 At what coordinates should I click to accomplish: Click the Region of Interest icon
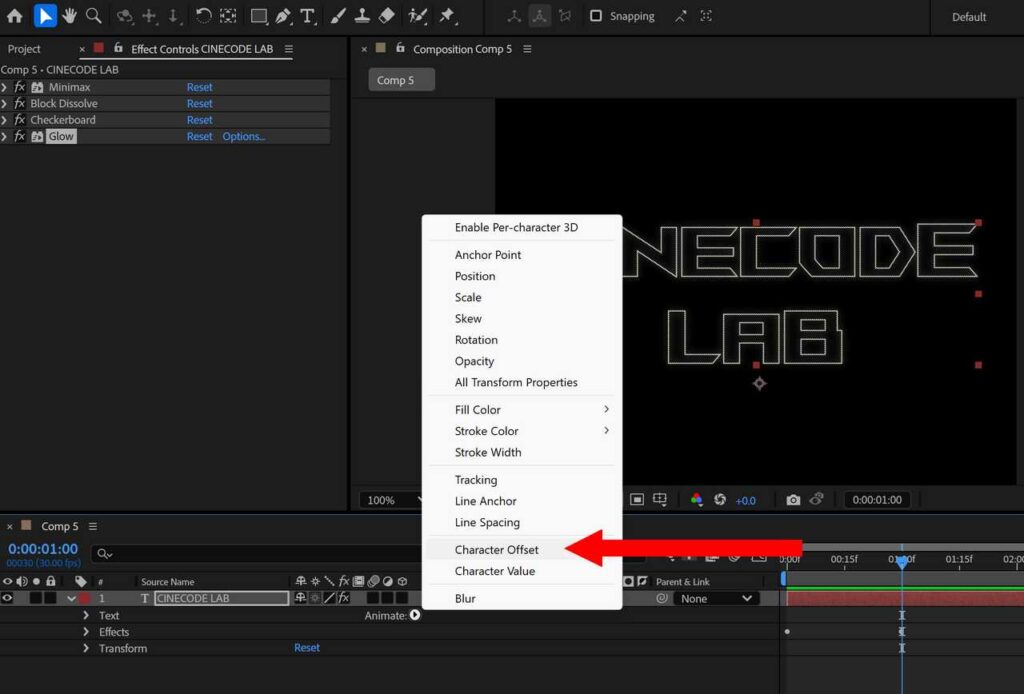[x=637, y=499]
